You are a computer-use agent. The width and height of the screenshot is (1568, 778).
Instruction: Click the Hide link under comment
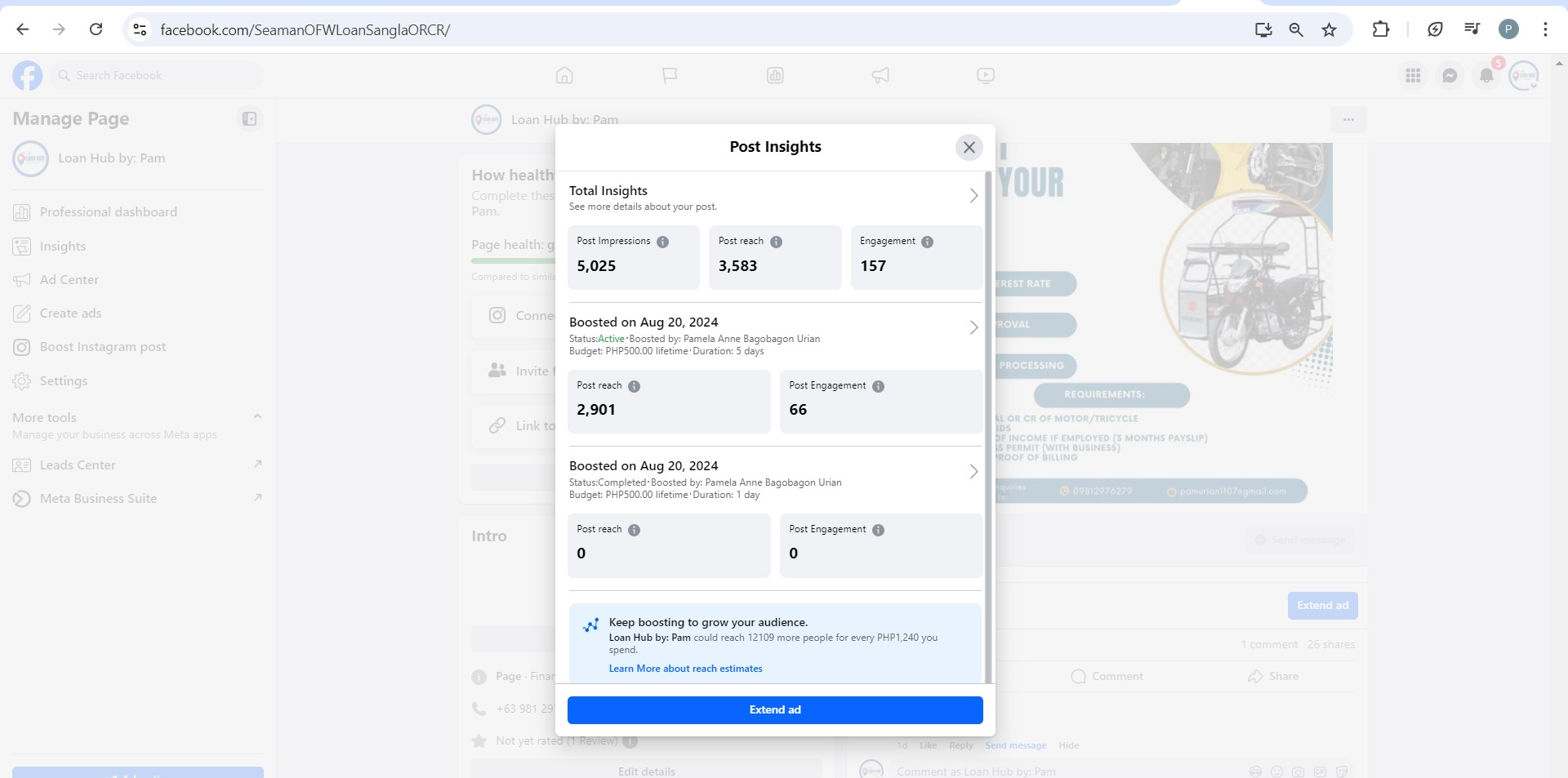(1068, 745)
